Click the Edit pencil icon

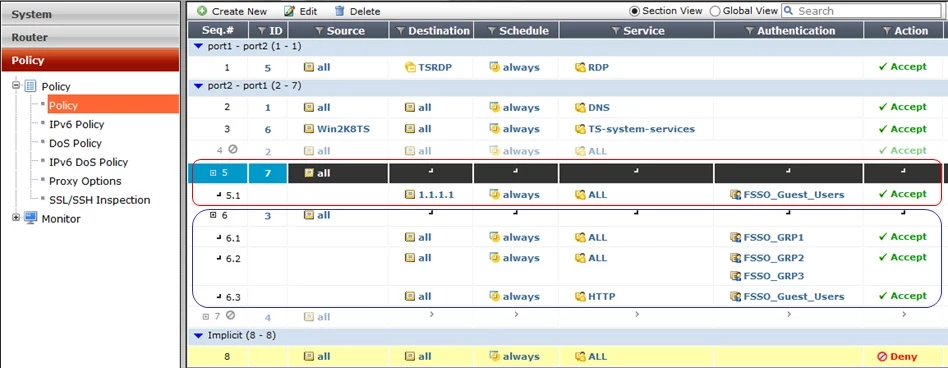[x=290, y=11]
